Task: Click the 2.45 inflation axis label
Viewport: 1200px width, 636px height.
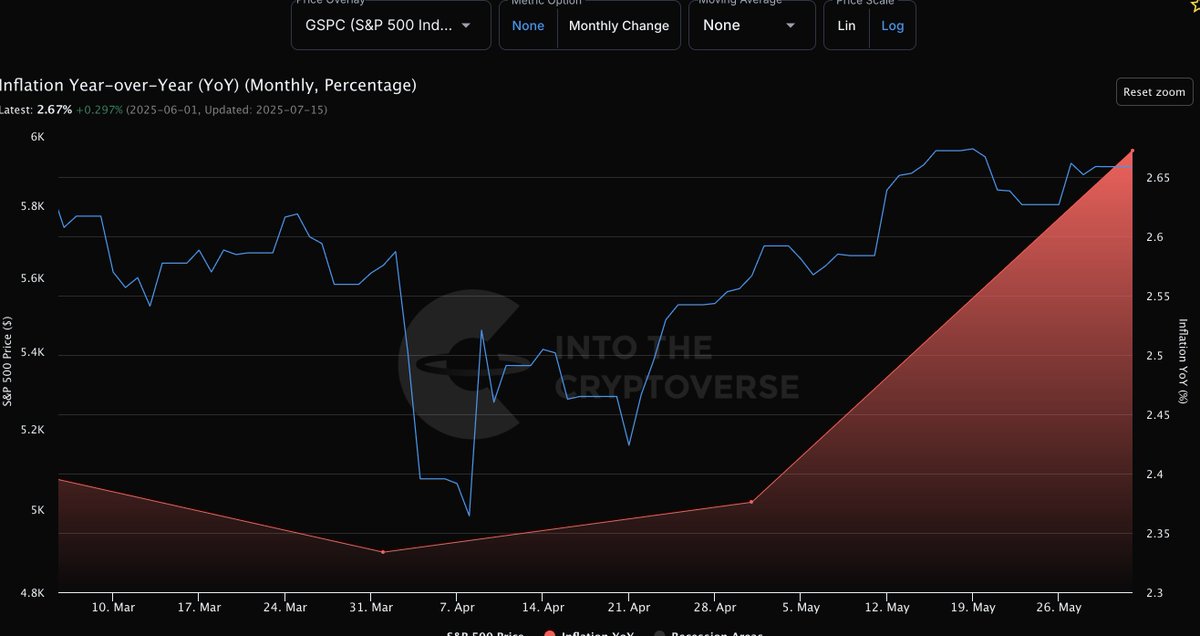Action: point(1158,414)
